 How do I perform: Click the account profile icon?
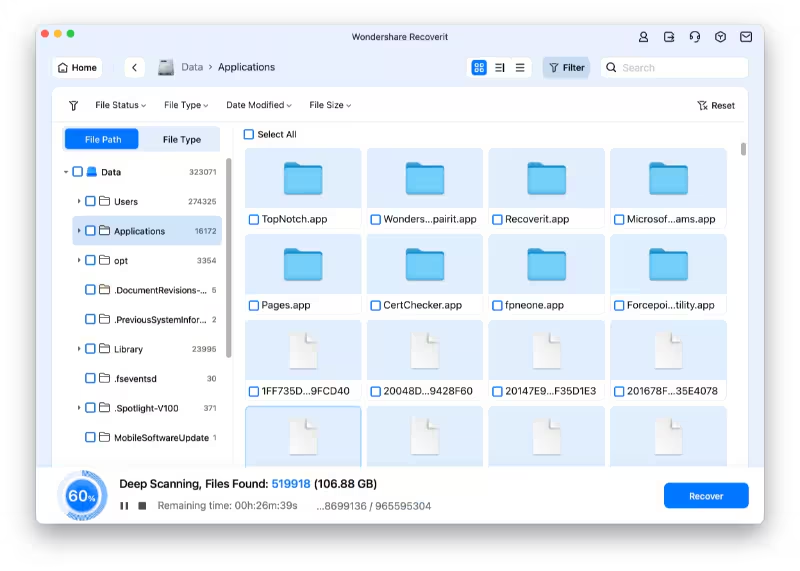(644, 37)
